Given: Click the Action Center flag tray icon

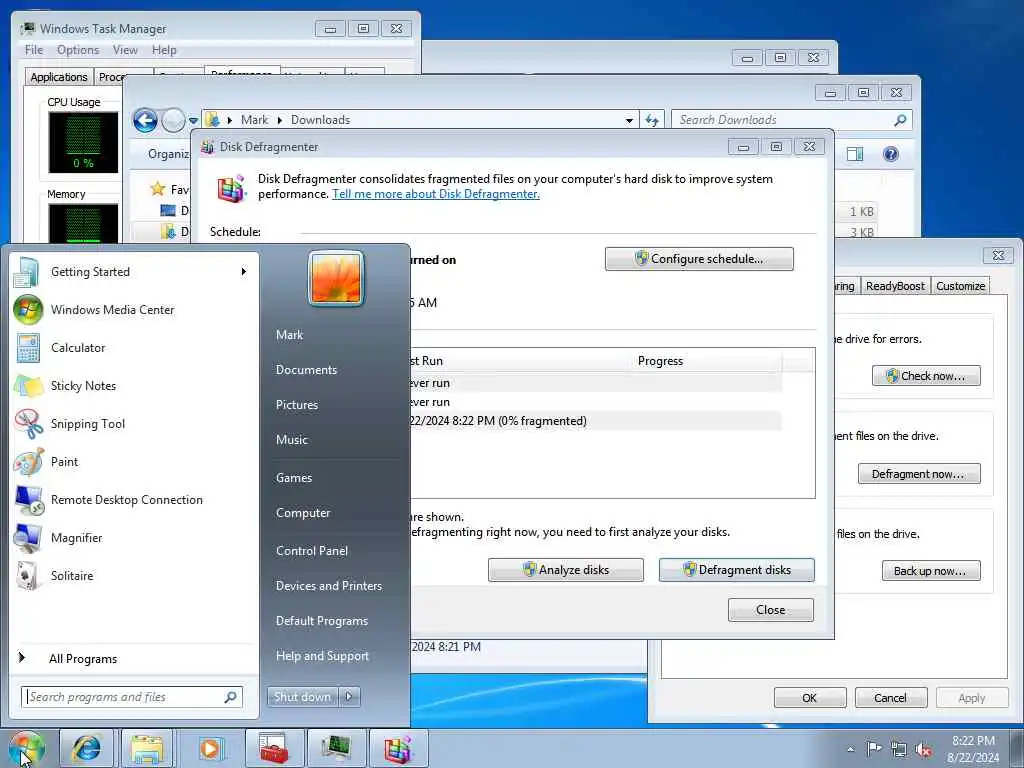Looking at the screenshot, I should tap(874, 748).
